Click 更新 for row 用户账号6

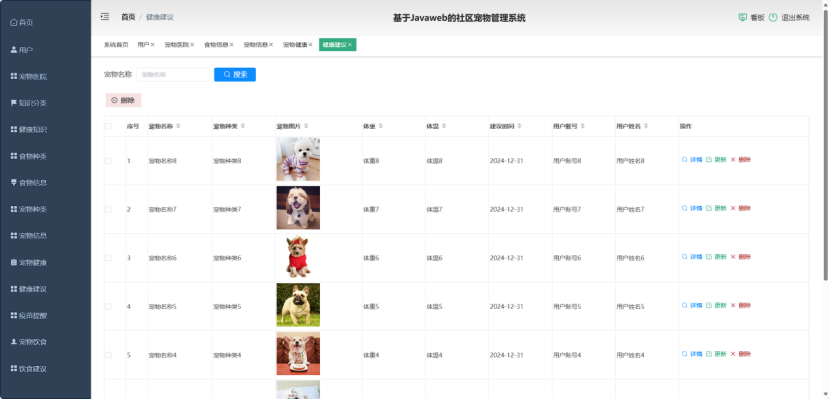716,257
